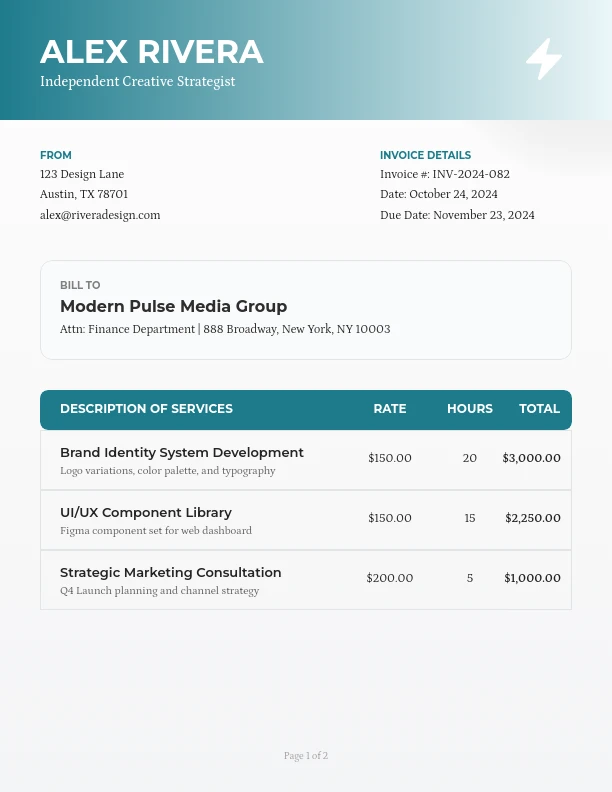The height and width of the screenshot is (792, 612).
Task: Click the Page 1 of 2 footer
Action: pos(306,756)
